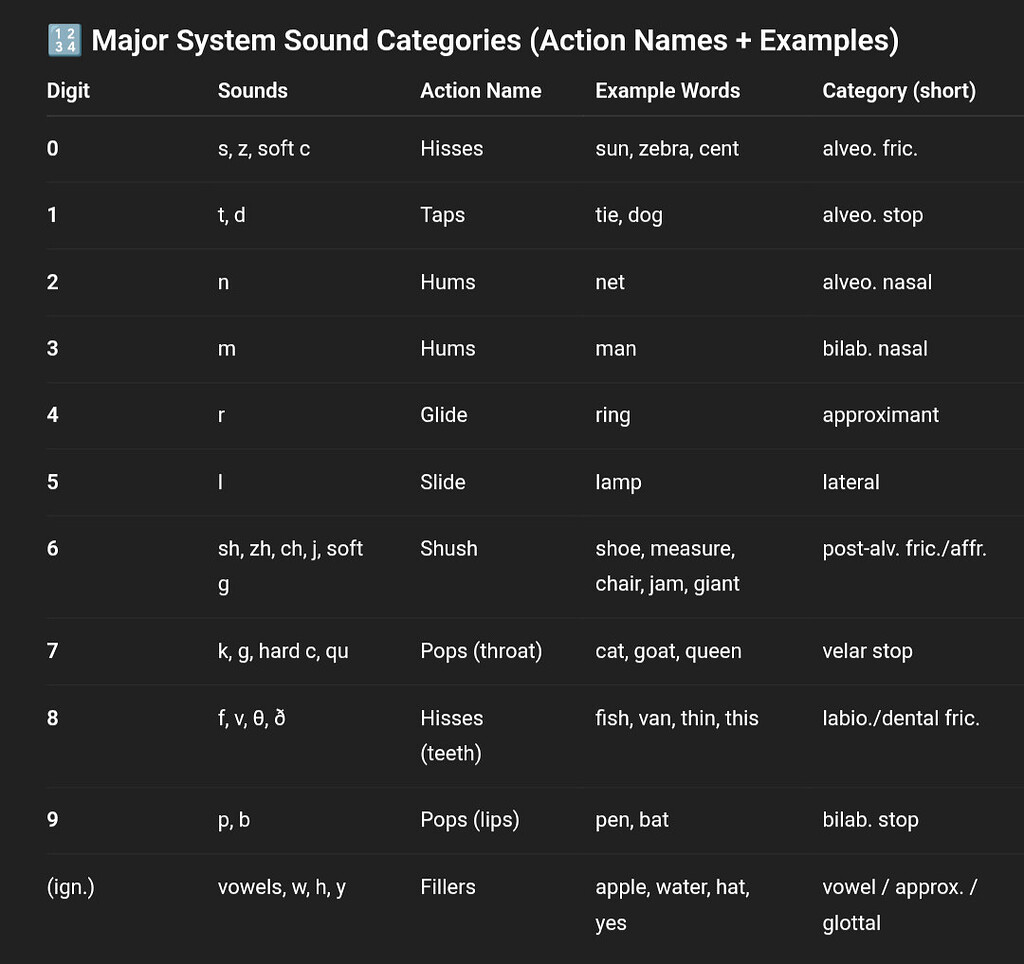Click the "alveo. stop" category cell

pyautogui.click(x=872, y=215)
